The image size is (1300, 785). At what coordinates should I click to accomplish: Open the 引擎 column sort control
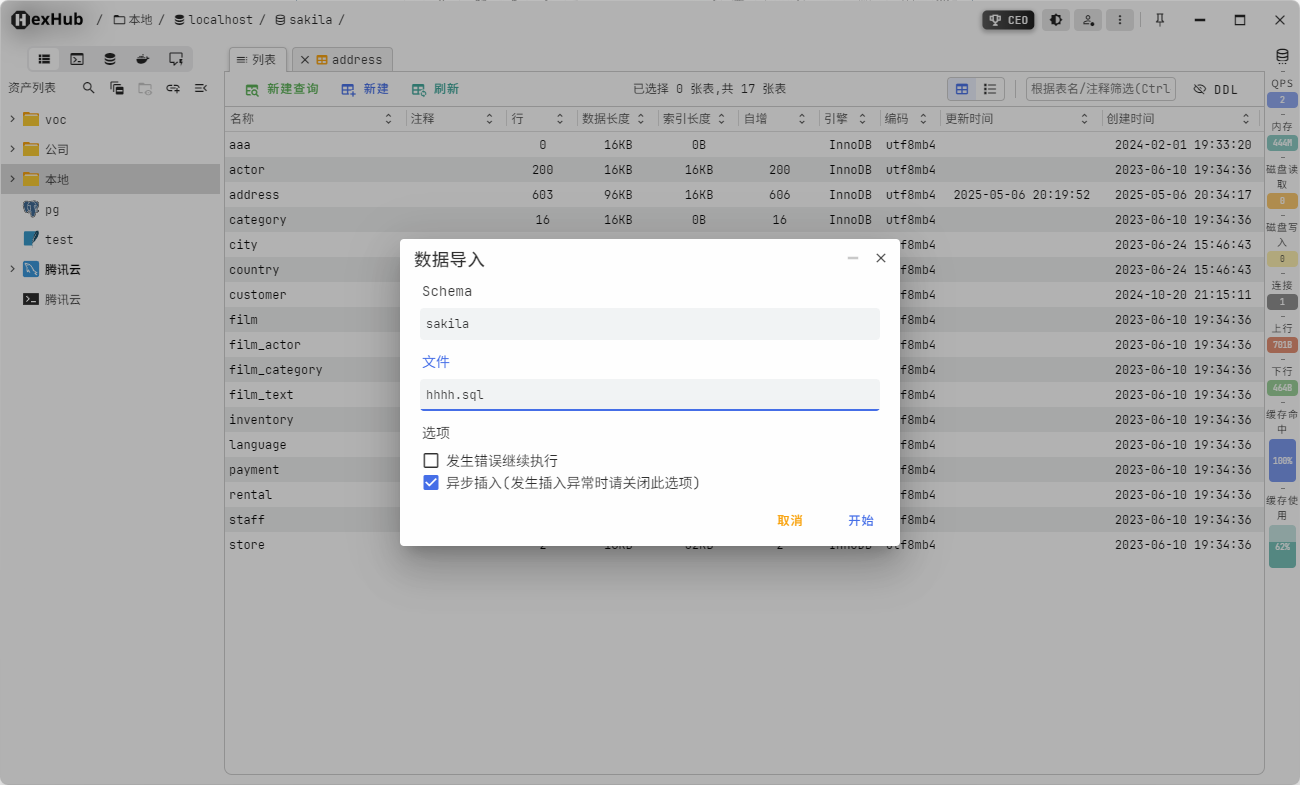(863, 118)
